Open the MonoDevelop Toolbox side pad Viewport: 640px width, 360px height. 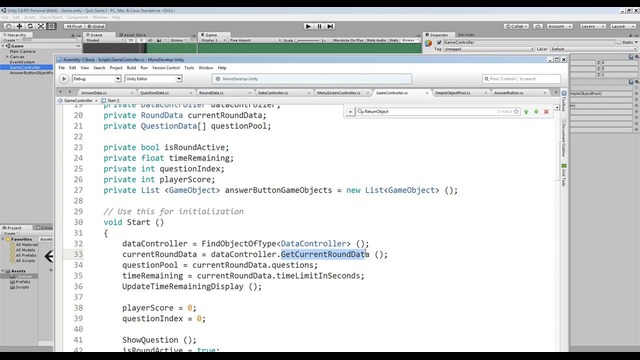point(564,100)
